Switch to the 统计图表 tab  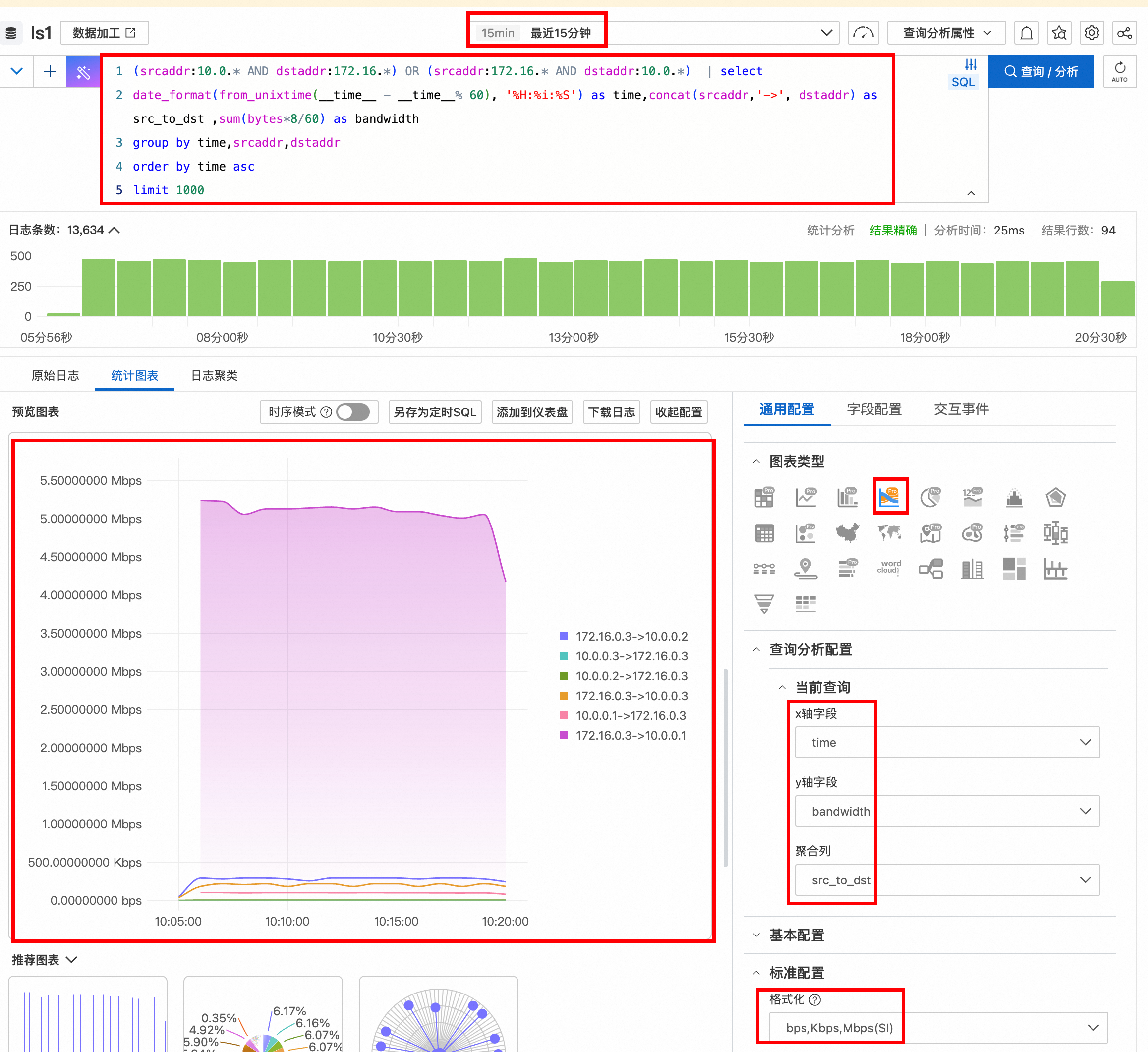[134, 375]
